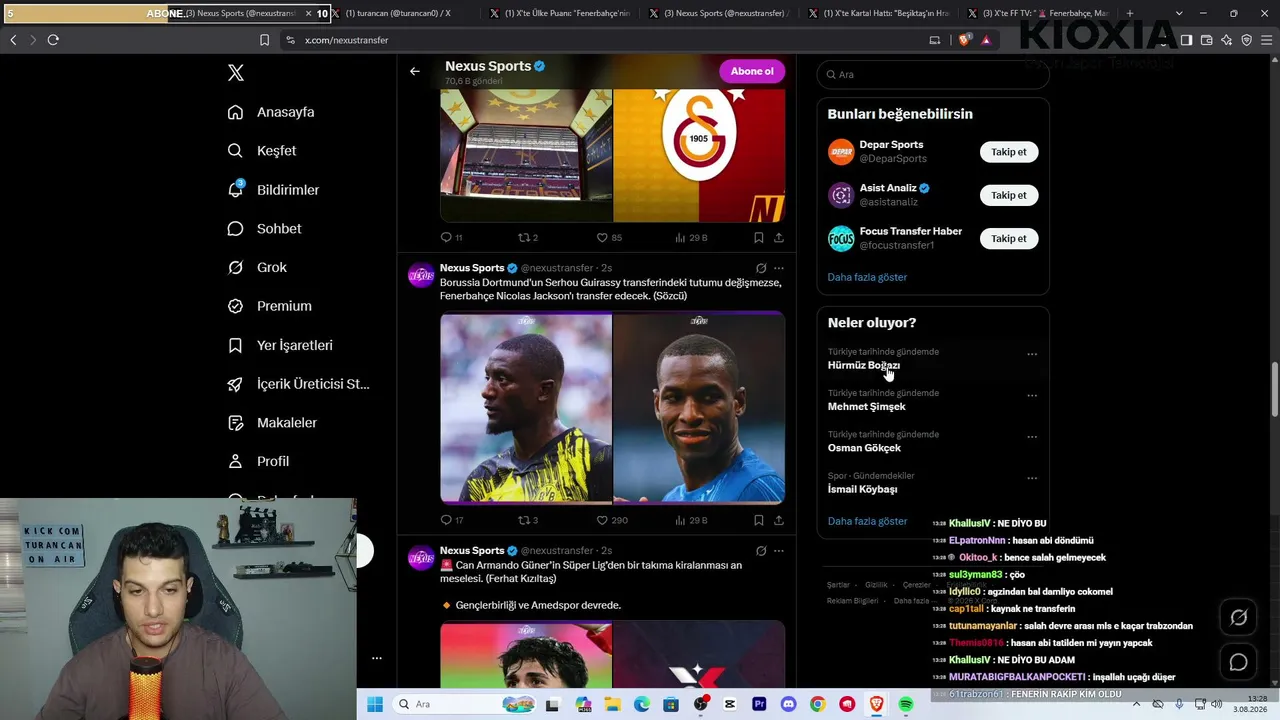1280x720 pixels.
Task: Open Bildirimler notifications page
Action: (273, 190)
